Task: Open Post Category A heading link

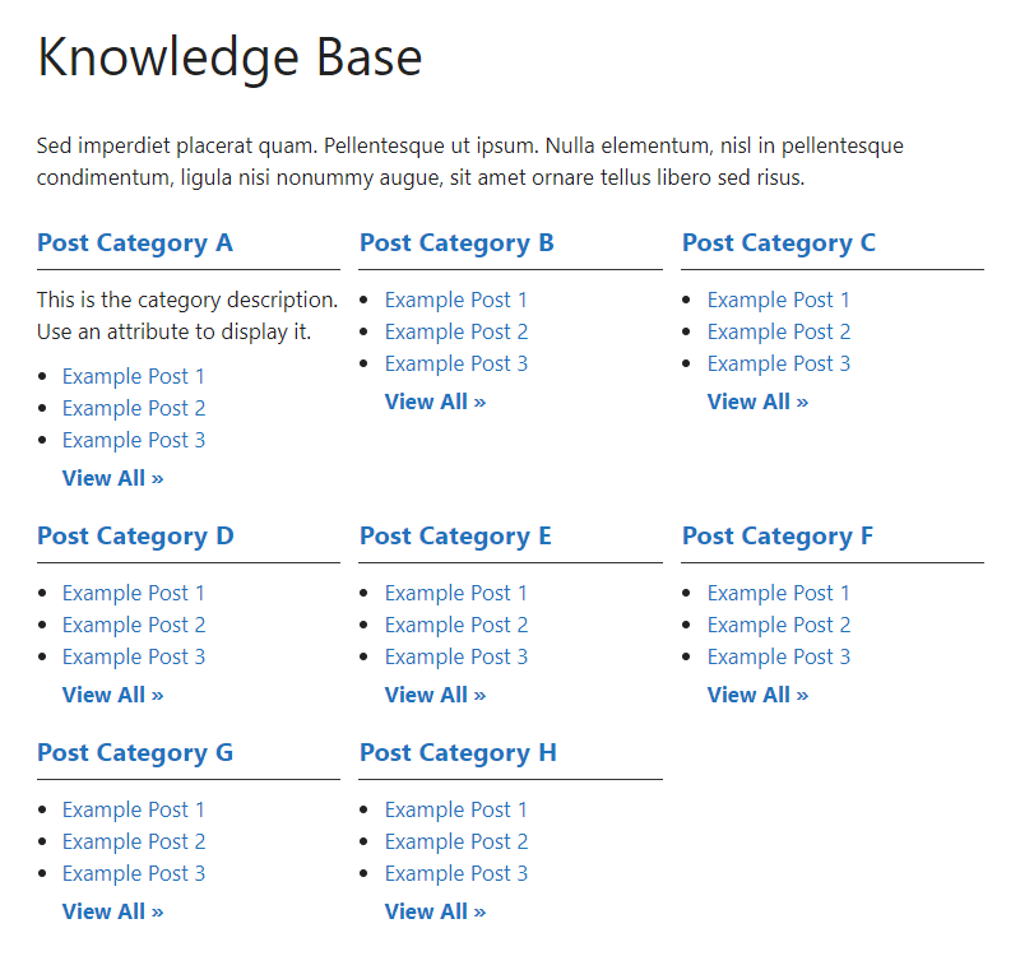Action: tap(135, 243)
